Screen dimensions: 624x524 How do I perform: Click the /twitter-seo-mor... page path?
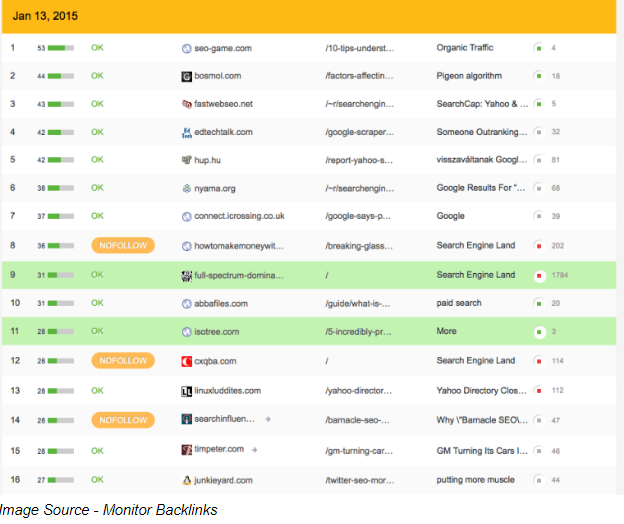pos(359,481)
